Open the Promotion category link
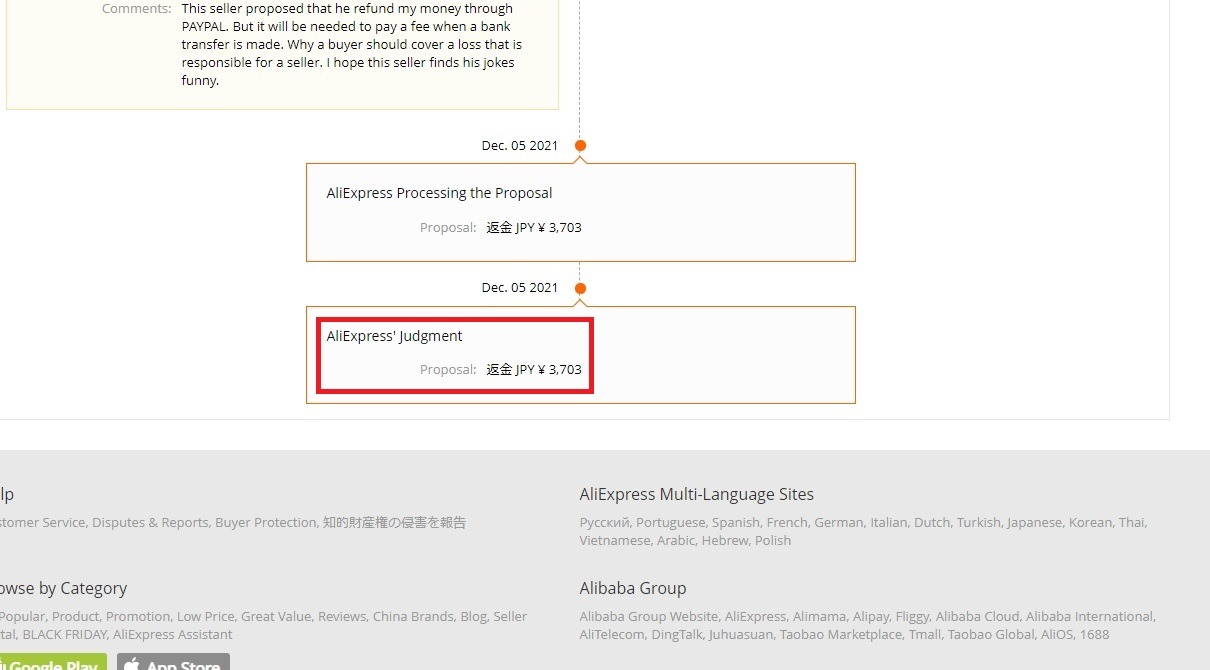The width and height of the screenshot is (1210, 670). tap(138, 616)
